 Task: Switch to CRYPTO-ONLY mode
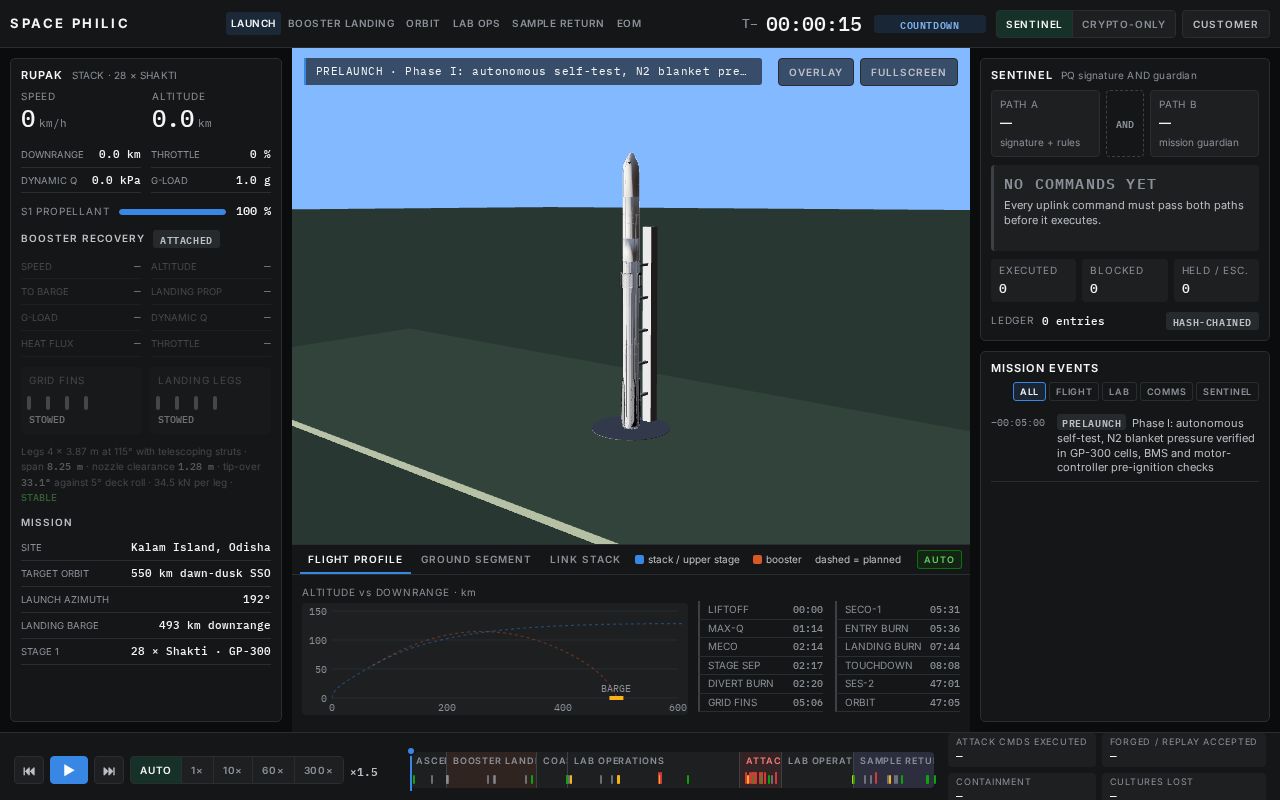tap(1124, 24)
